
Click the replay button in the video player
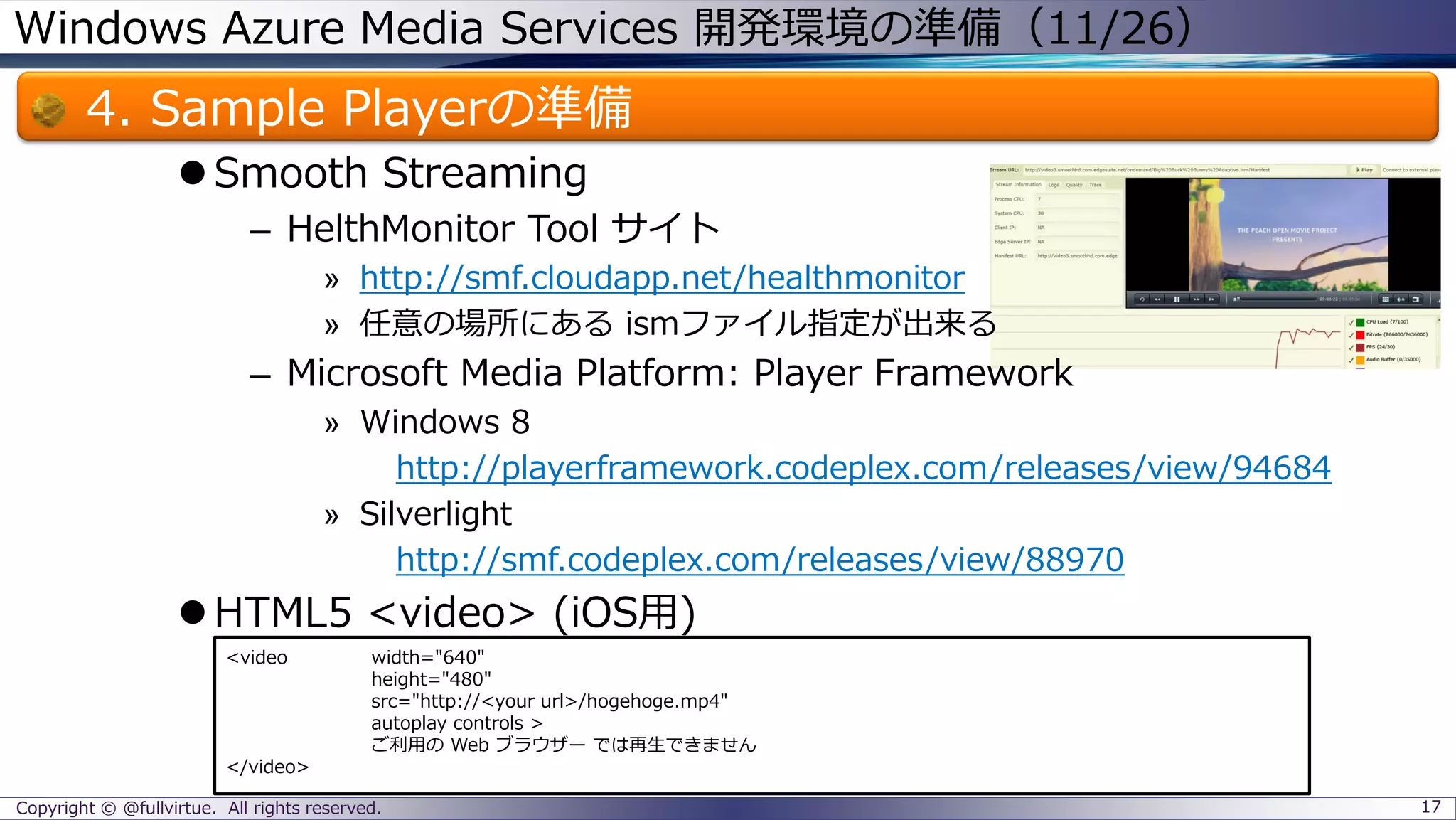point(1142,299)
